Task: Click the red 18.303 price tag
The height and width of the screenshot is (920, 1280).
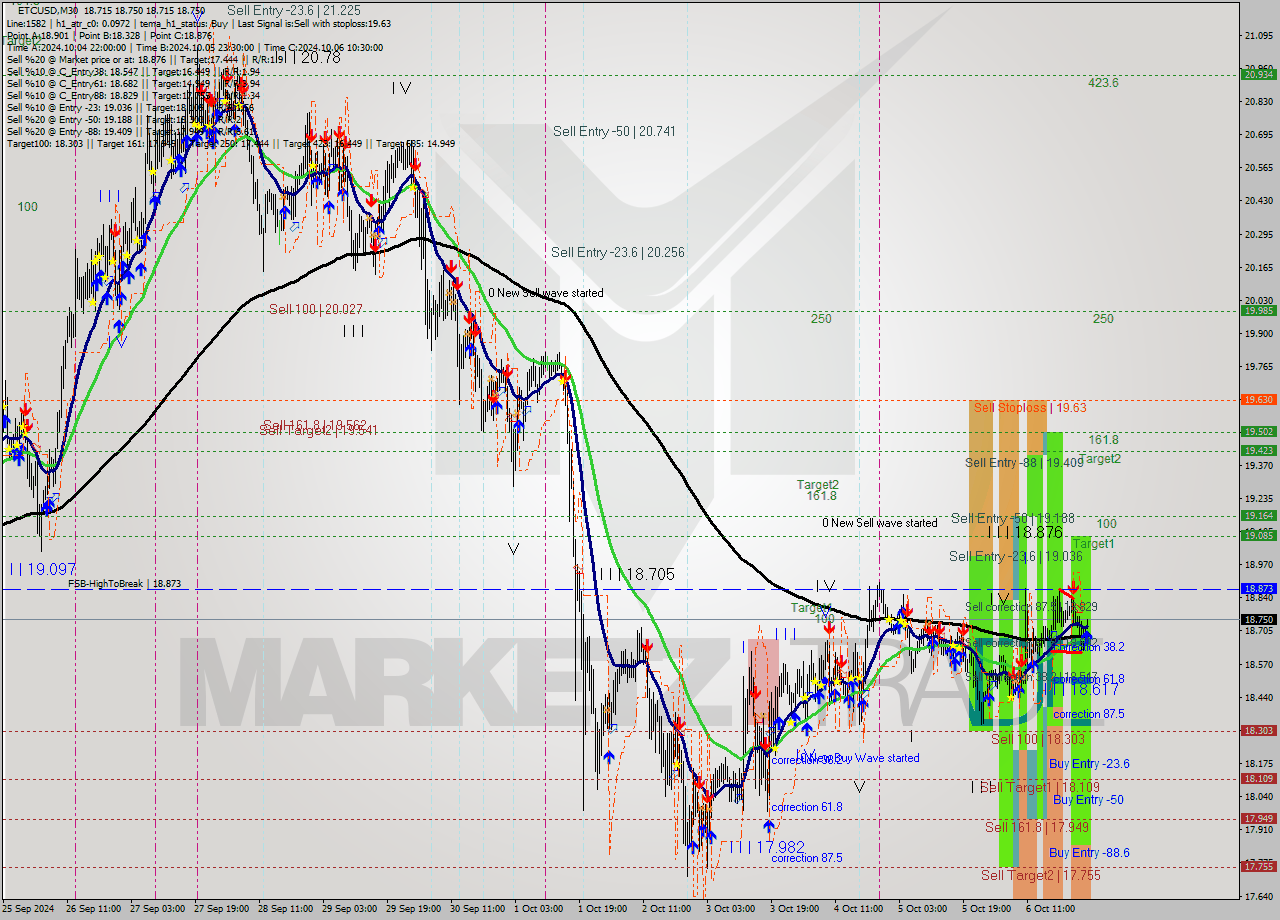Action: pyautogui.click(x=1258, y=730)
